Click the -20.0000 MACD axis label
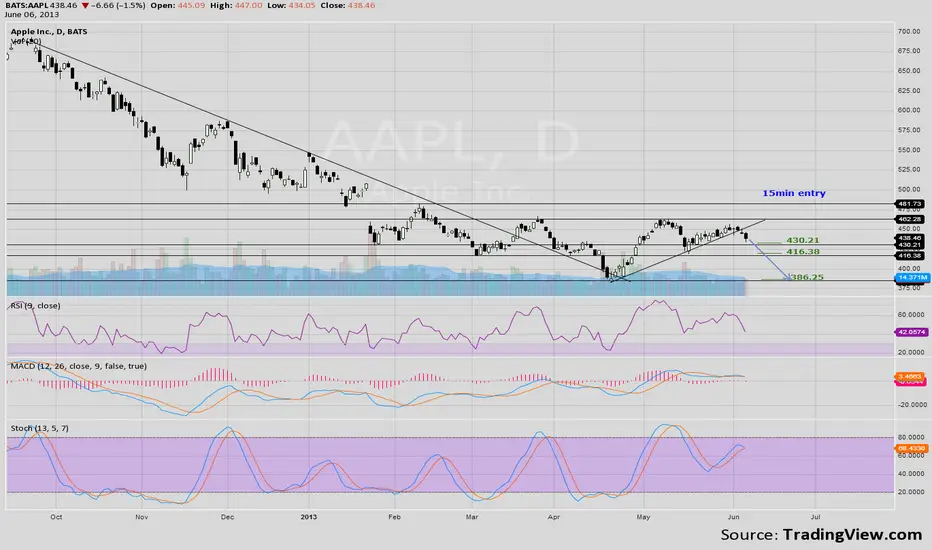The width and height of the screenshot is (932, 550). pos(911,405)
